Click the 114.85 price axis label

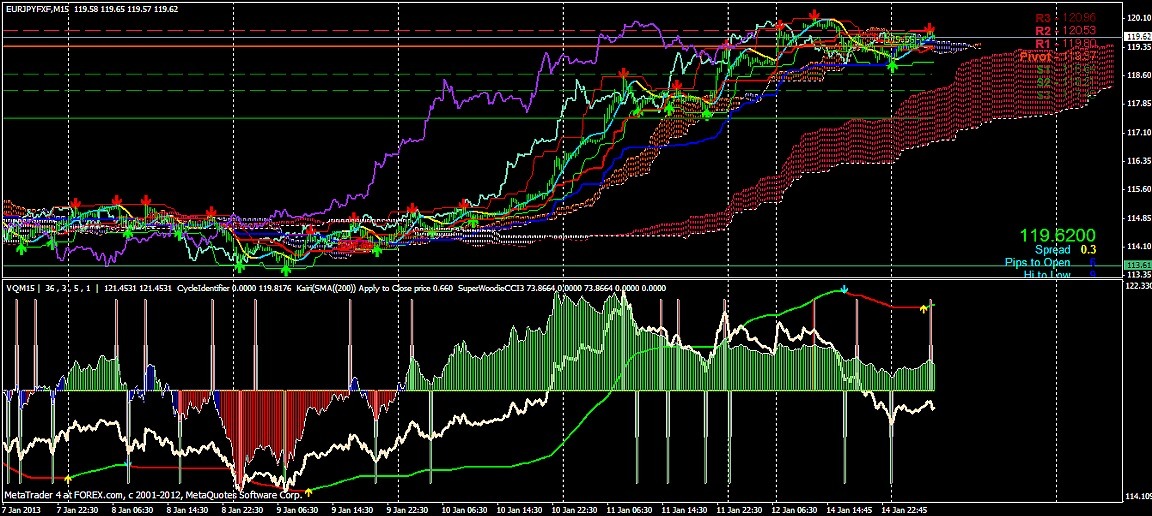click(1139, 218)
